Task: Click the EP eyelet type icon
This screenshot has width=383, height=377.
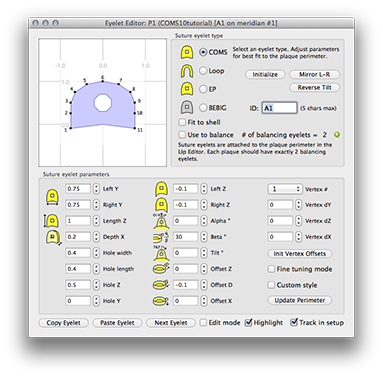Action: (187, 89)
